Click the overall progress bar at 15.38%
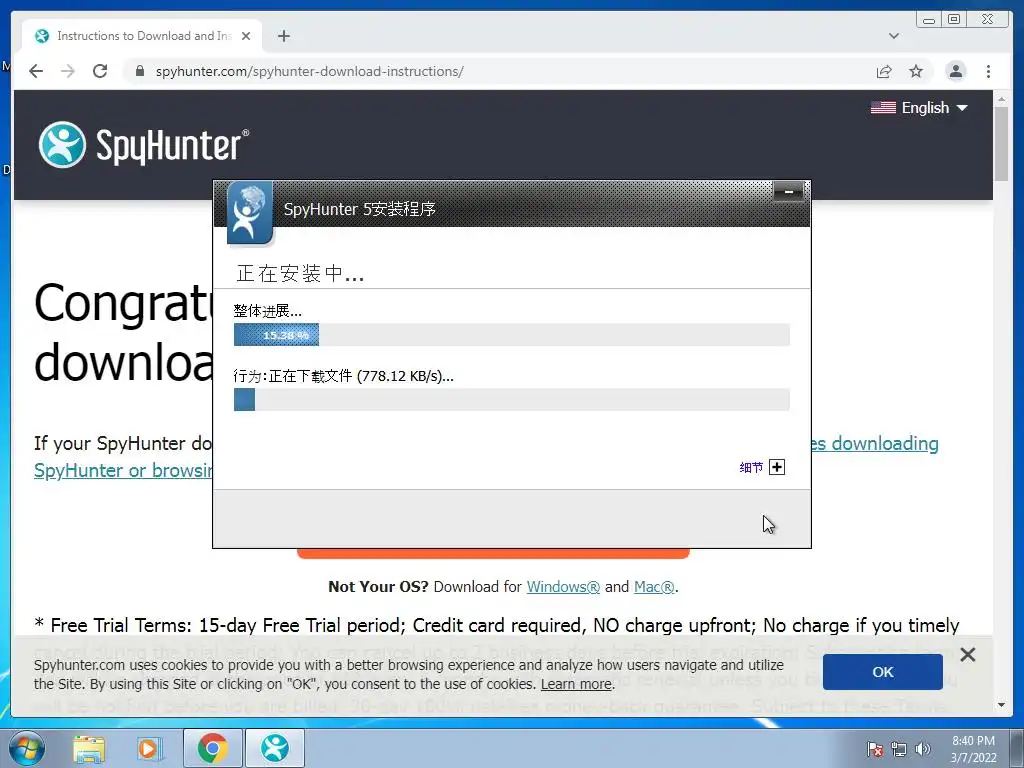Image resolution: width=1024 pixels, height=768 pixels. pyautogui.click(x=511, y=334)
